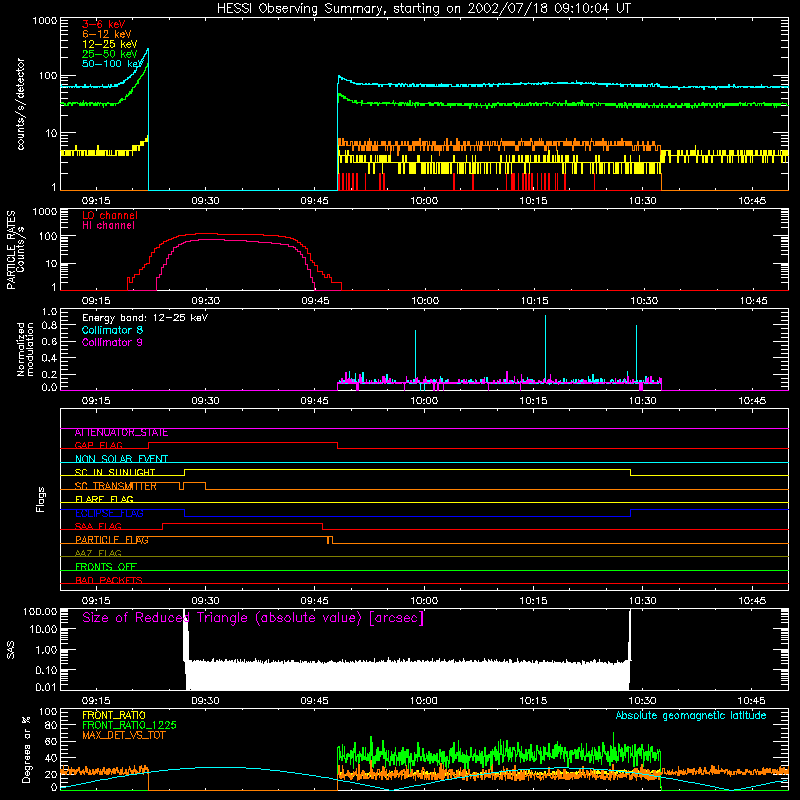Click the SAA_FLAG label
Viewport: 800px width, 800px height.
[98, 527]
